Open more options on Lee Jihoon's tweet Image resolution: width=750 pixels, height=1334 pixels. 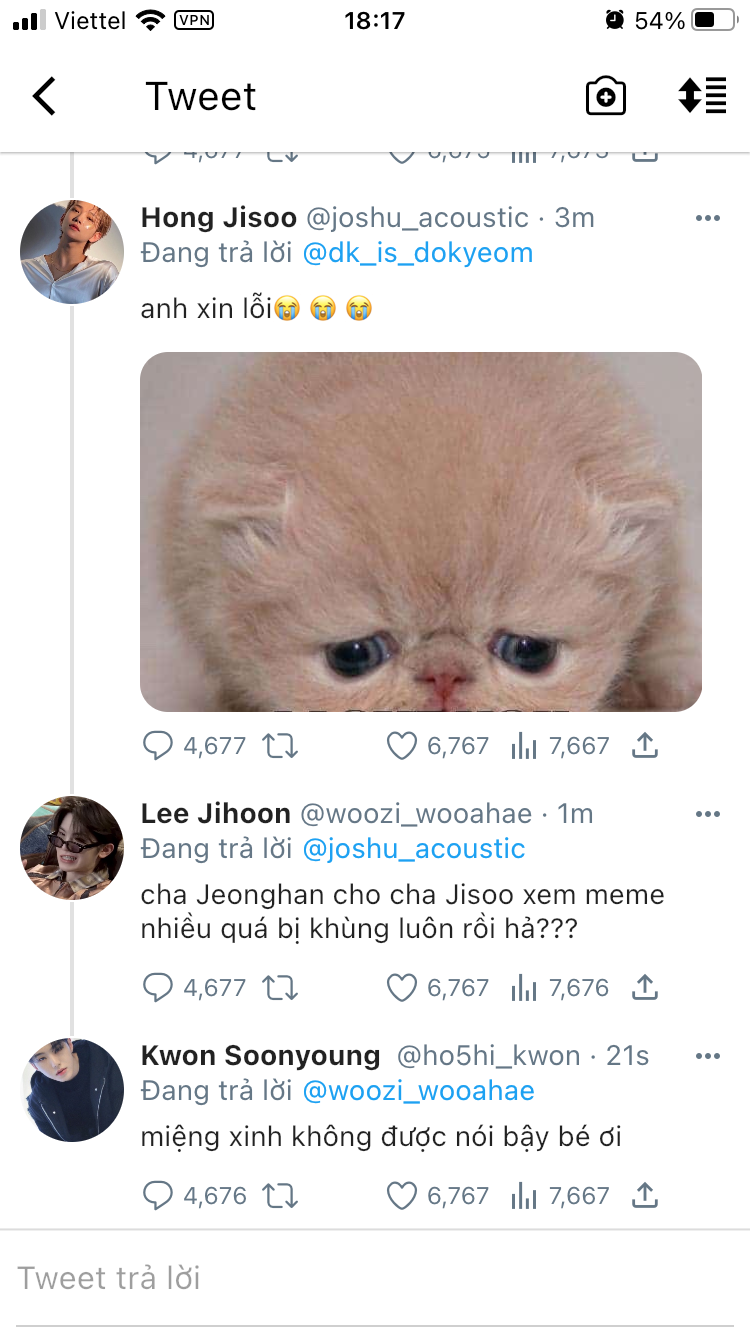click(707, 814)
